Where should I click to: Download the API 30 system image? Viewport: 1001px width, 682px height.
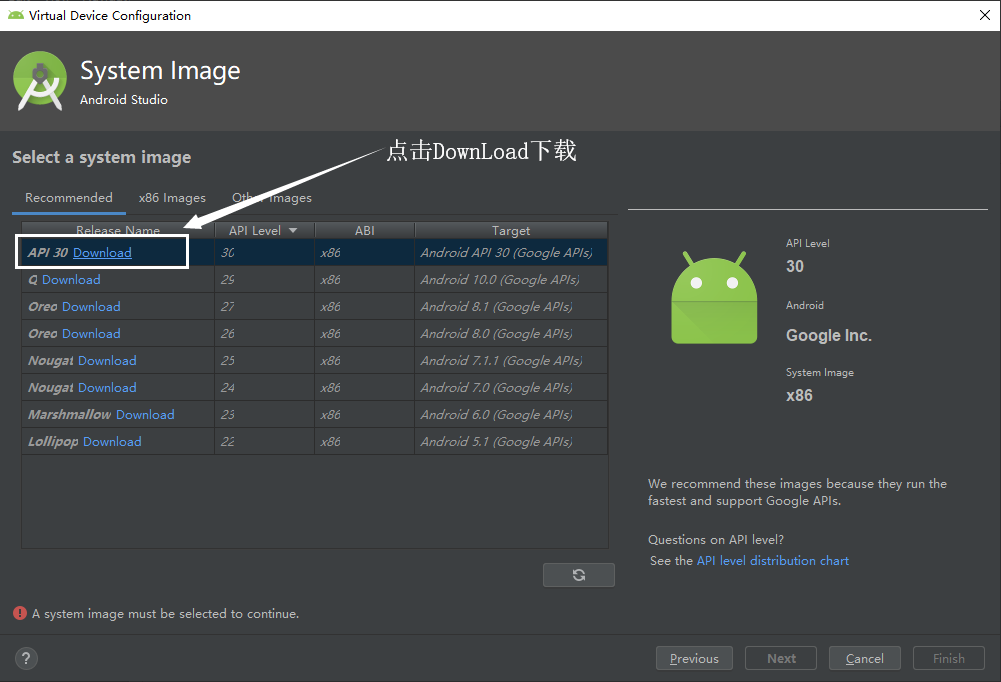point(102,253)
